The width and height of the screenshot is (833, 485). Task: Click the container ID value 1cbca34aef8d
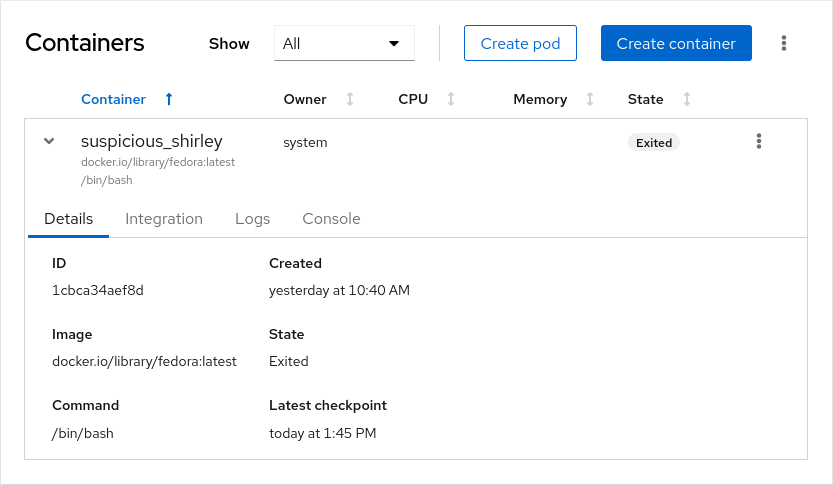point(98,291)
